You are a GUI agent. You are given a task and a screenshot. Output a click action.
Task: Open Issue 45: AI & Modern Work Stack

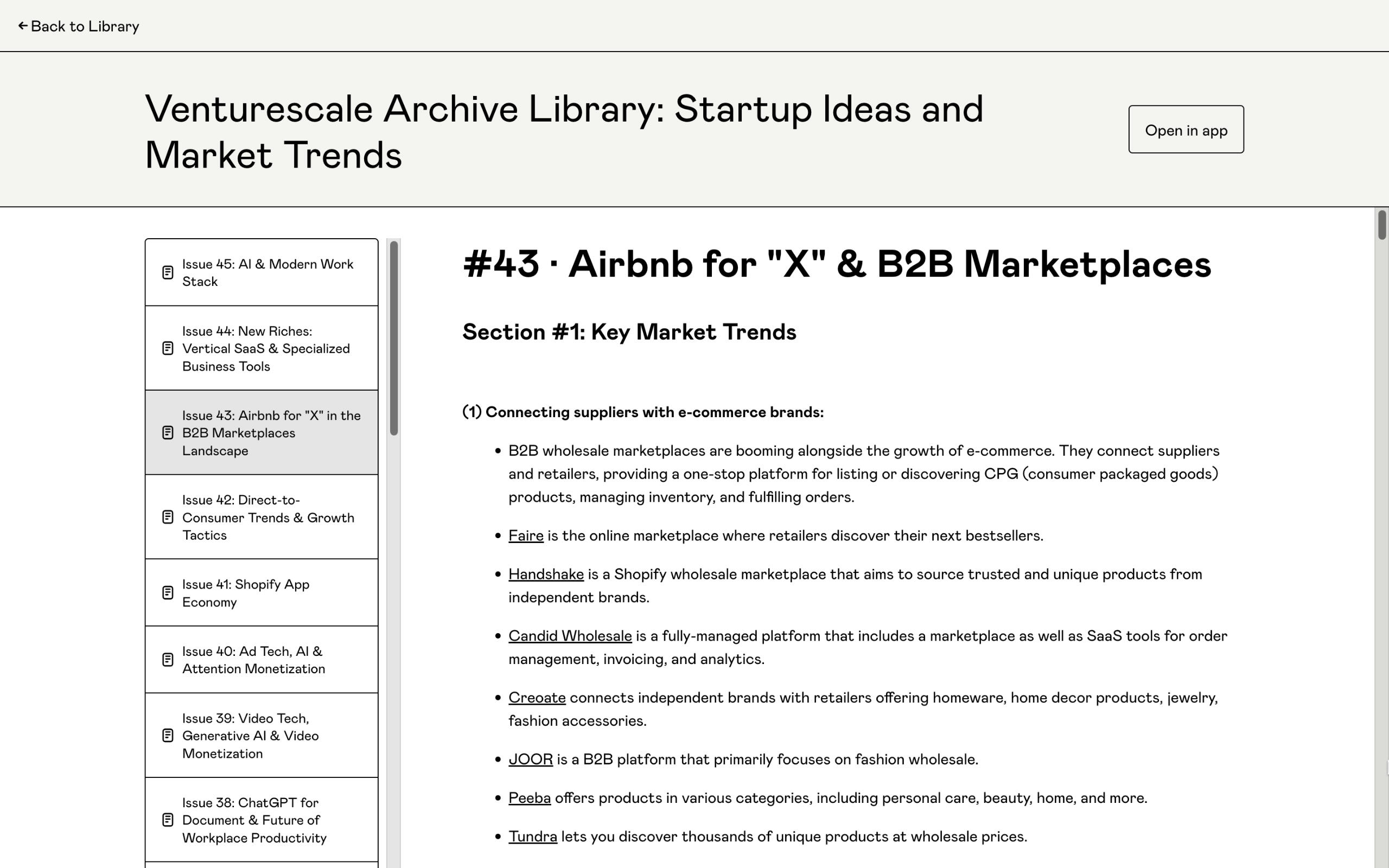(267, 273)
